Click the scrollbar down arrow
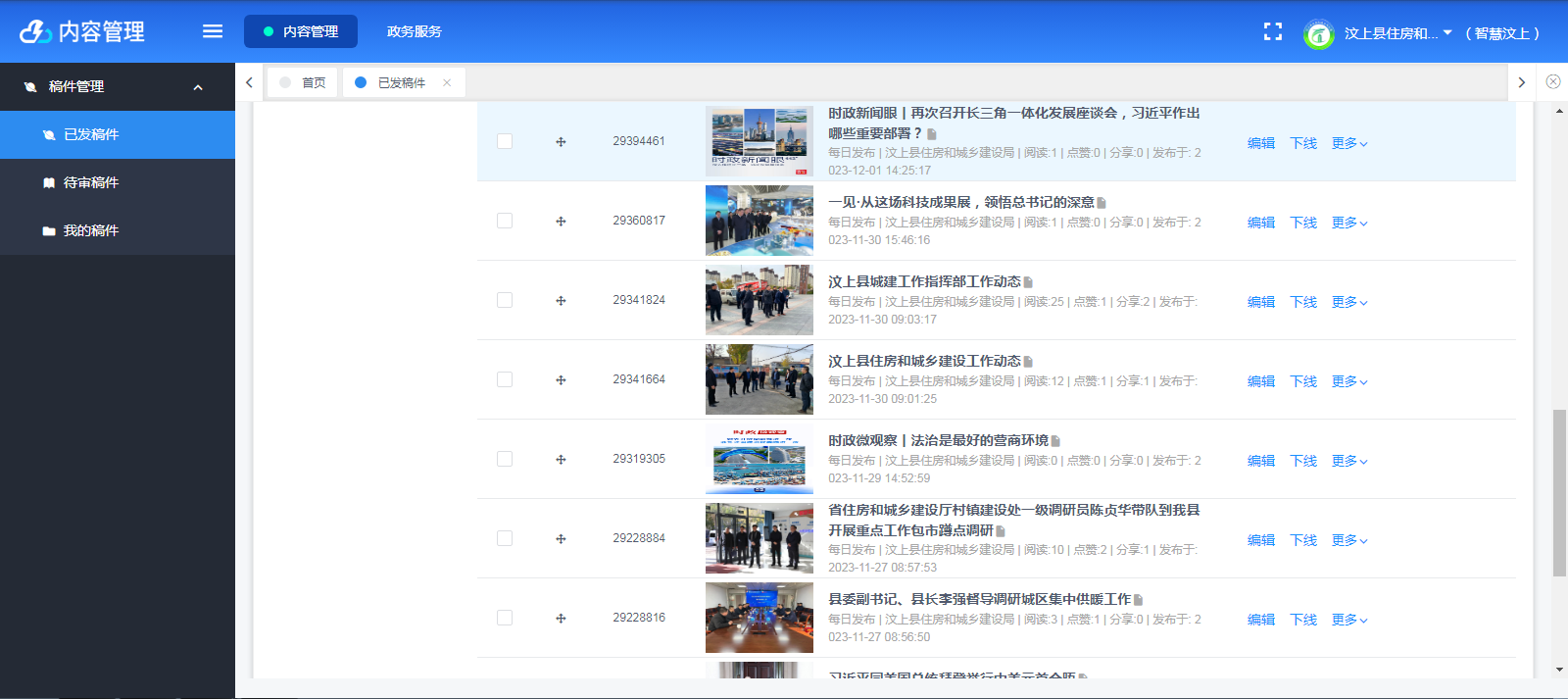Screen dimensions: 1568x699 coord(1559,670)
